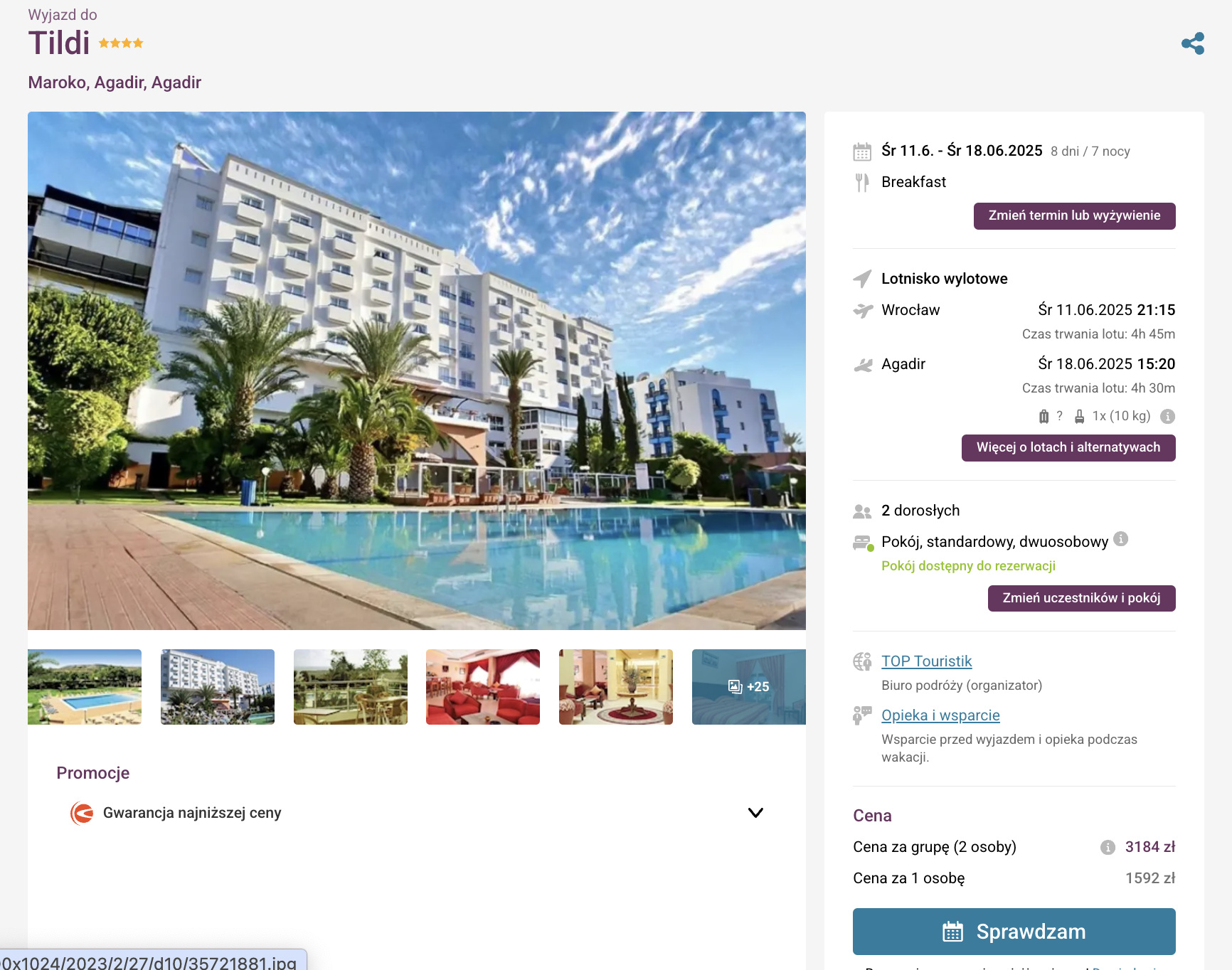Viewport: 1232px width, 970px height.
Task: Click the lowest price guarantee logo icon
Action: [82, 813]
